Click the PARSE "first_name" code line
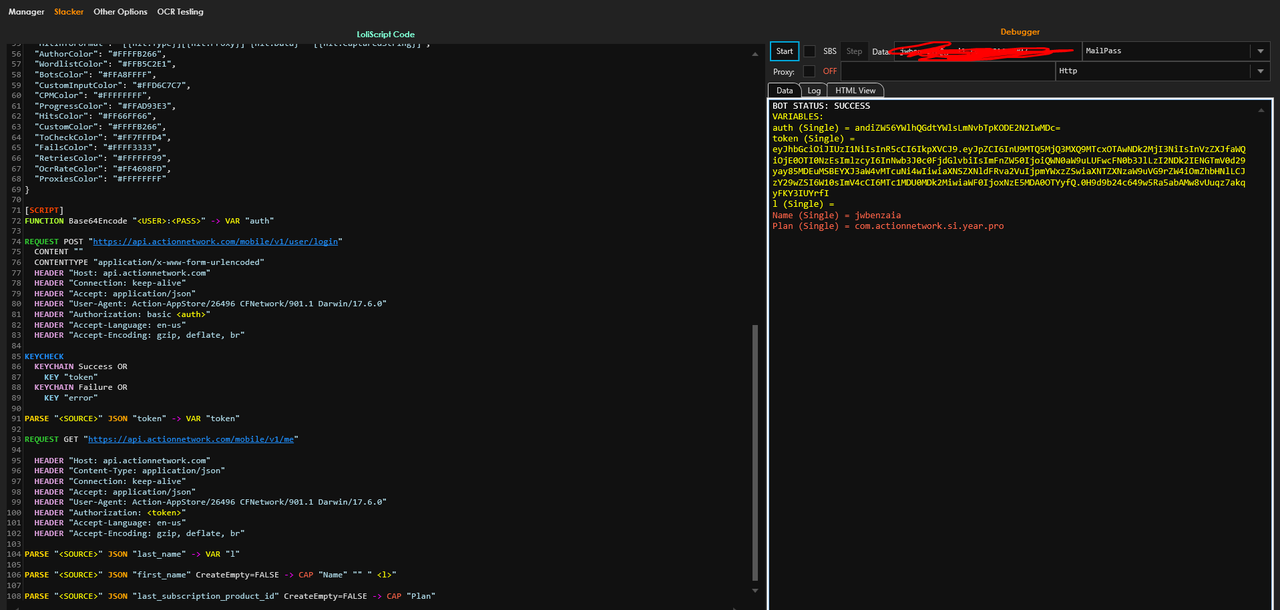This screenshot has height=610, width=1280. tap(211, 574)
